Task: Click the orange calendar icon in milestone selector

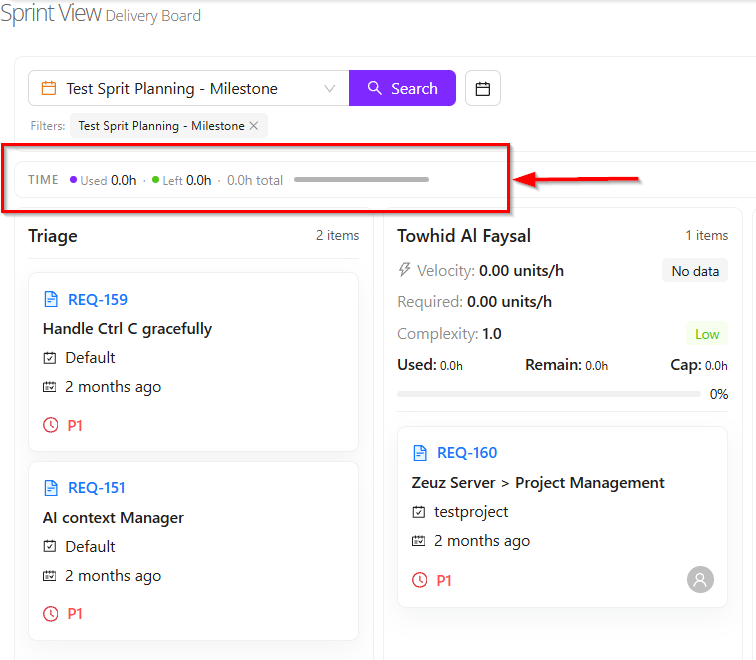Action: pyautogui.click(x=48, y=88)
